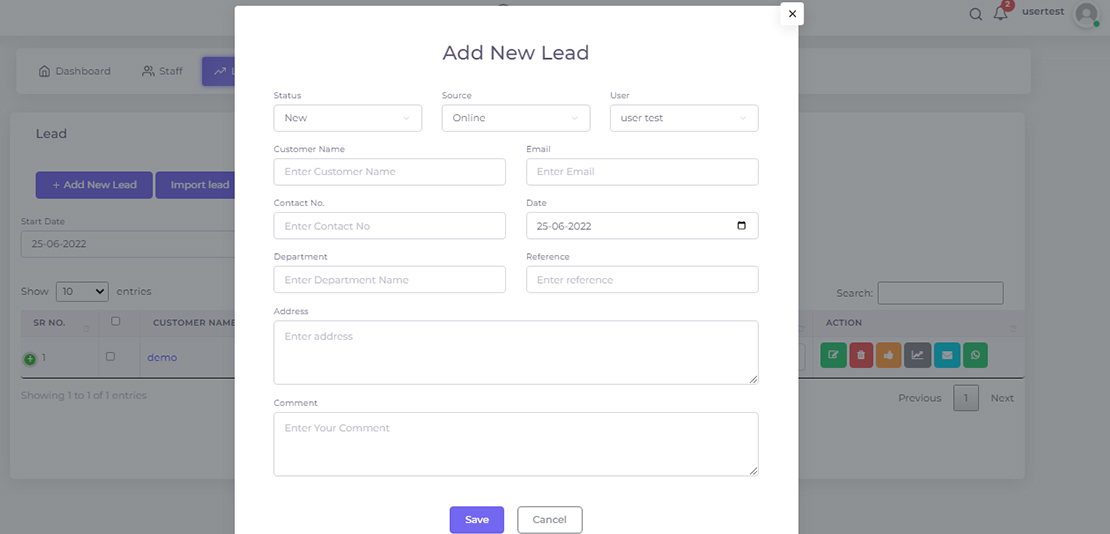This screenshot has width=1110, height=534.
Task: Click Next pagination link
Action: 1002,398
